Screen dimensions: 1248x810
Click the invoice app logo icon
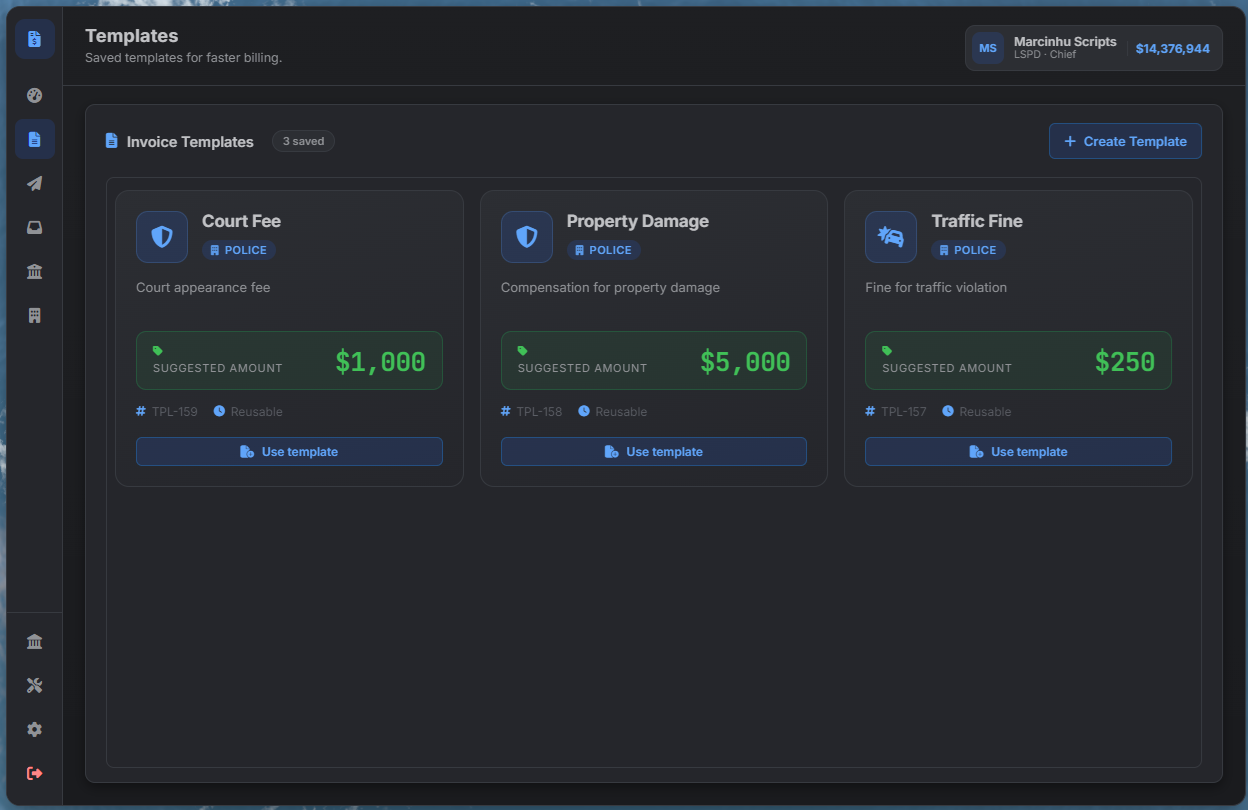click(35, 39)
